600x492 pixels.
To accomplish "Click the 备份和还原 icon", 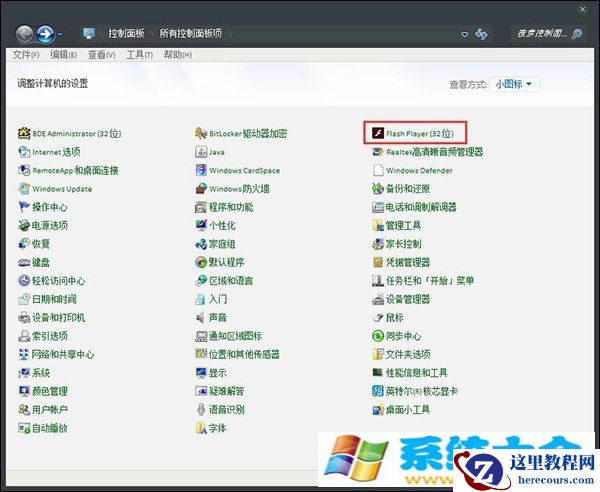I will point(378,188).
